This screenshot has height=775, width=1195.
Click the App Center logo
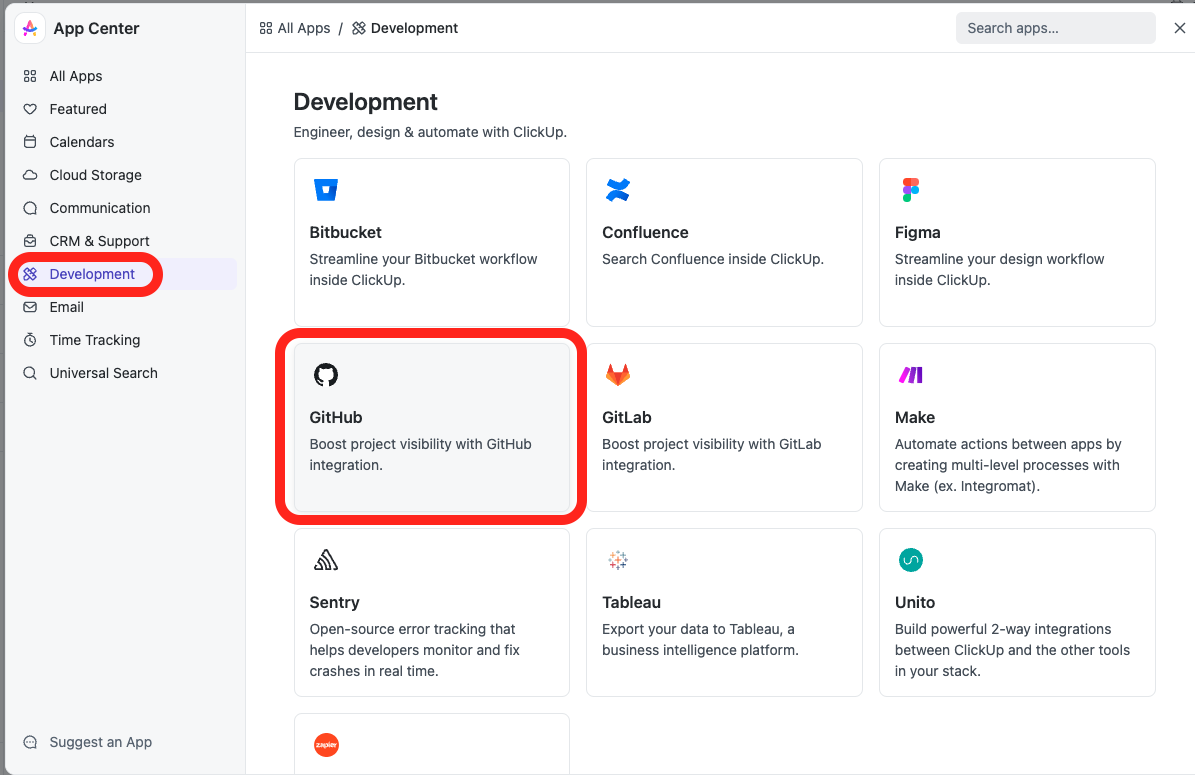[29, 28]
